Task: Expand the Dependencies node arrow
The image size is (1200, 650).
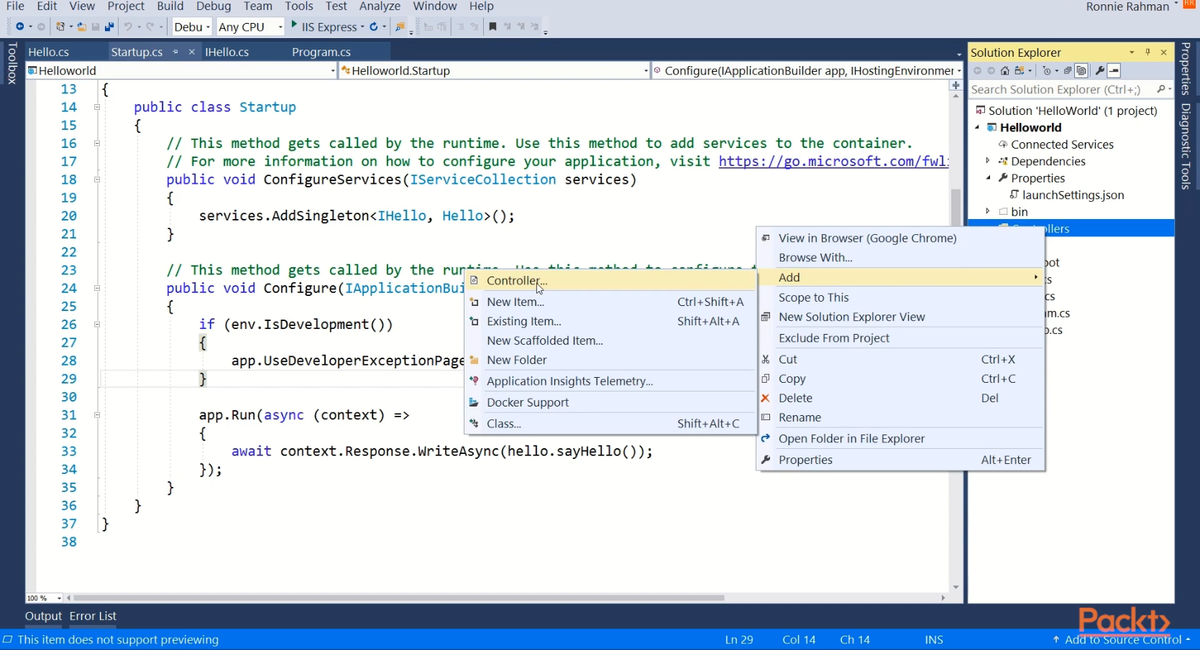Action: coord(989,161)
